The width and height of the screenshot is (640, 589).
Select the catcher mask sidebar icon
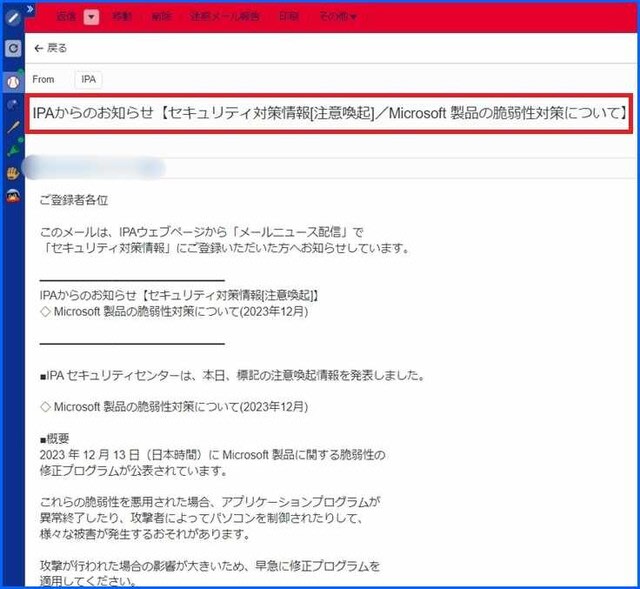point(13,196)
